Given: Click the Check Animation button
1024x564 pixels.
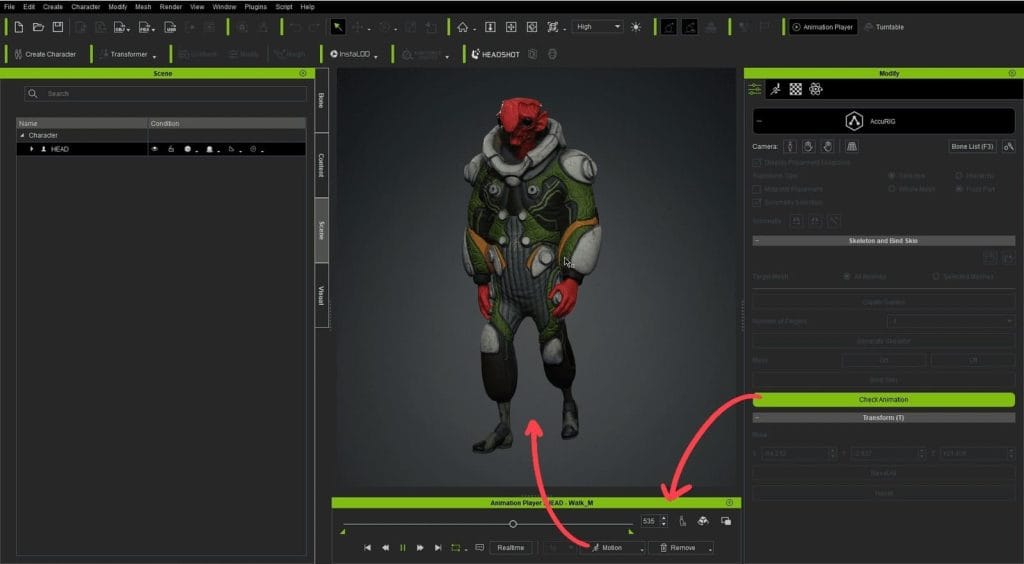Looking at the screenshot, I should pos(883,400).
